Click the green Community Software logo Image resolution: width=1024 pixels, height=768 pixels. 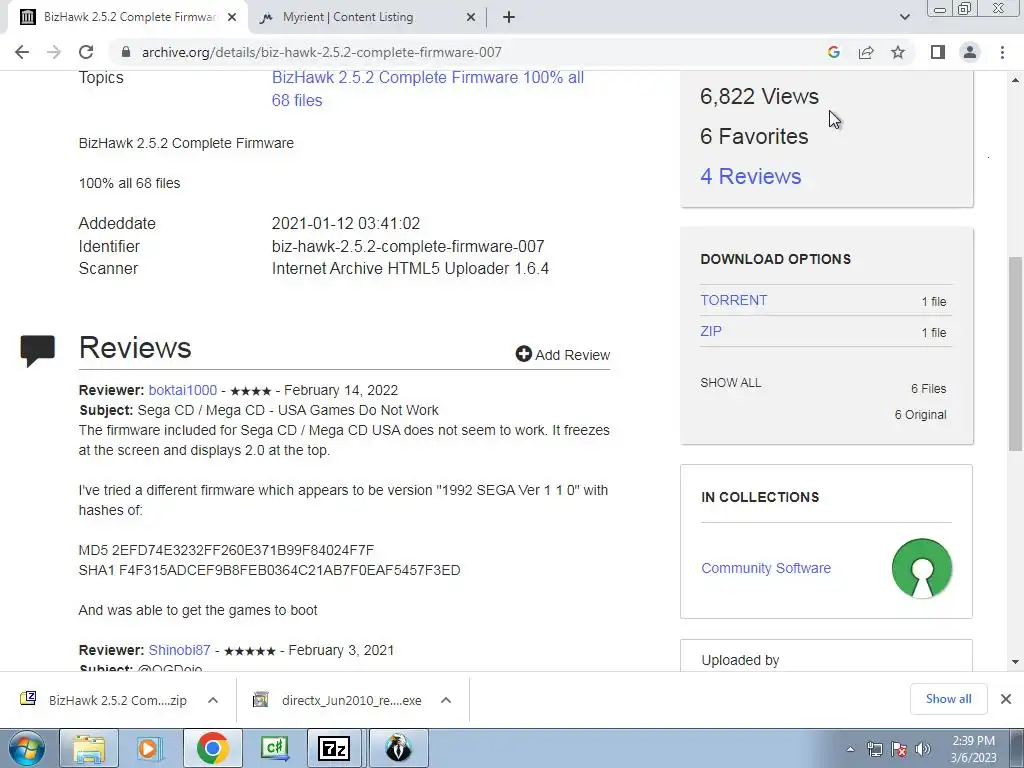coord(921,568)
